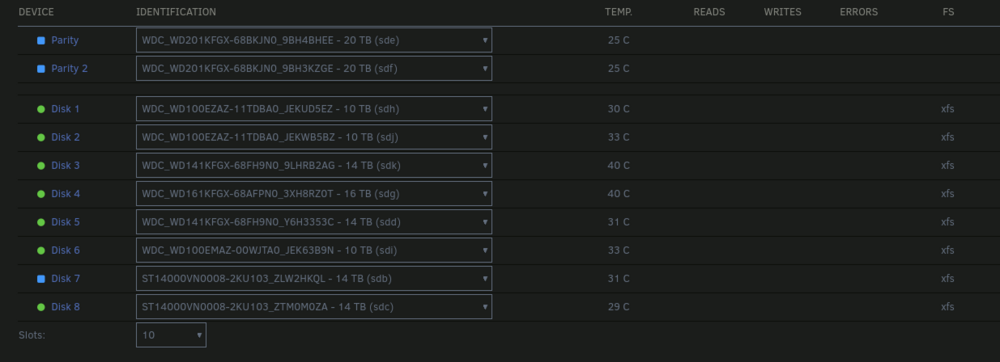Open the Disk 7 device page link
This screenshot has width=1000, height=362.
[x=66, y=279]
